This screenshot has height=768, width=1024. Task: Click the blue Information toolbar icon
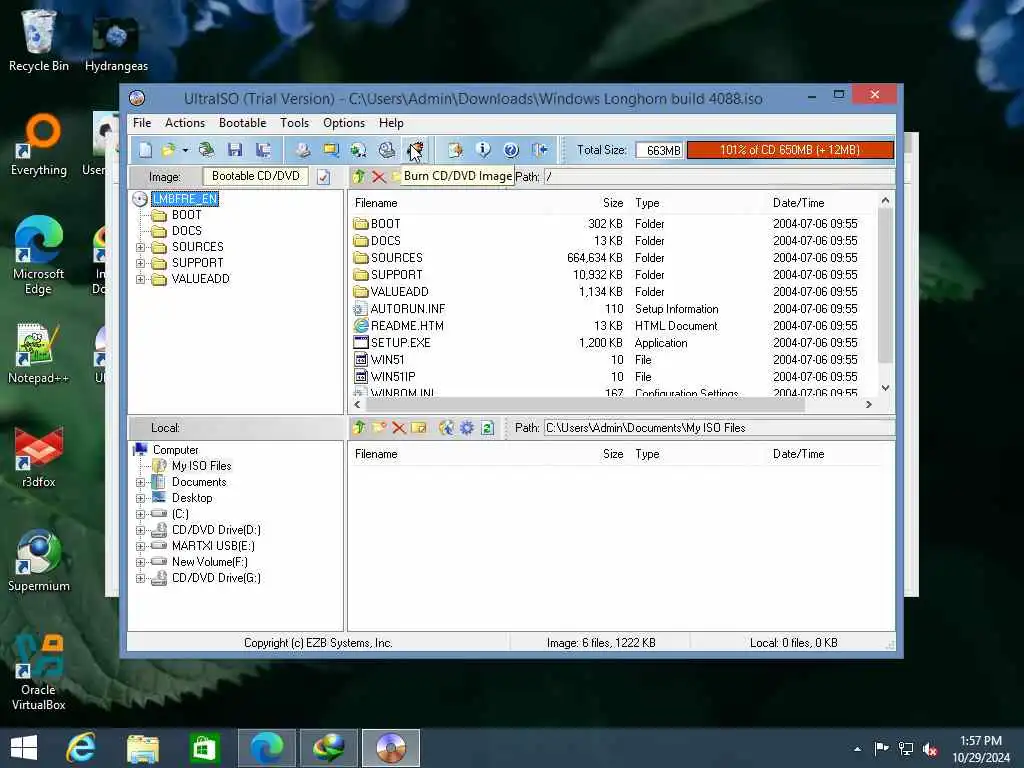click(x=483, y=150)
